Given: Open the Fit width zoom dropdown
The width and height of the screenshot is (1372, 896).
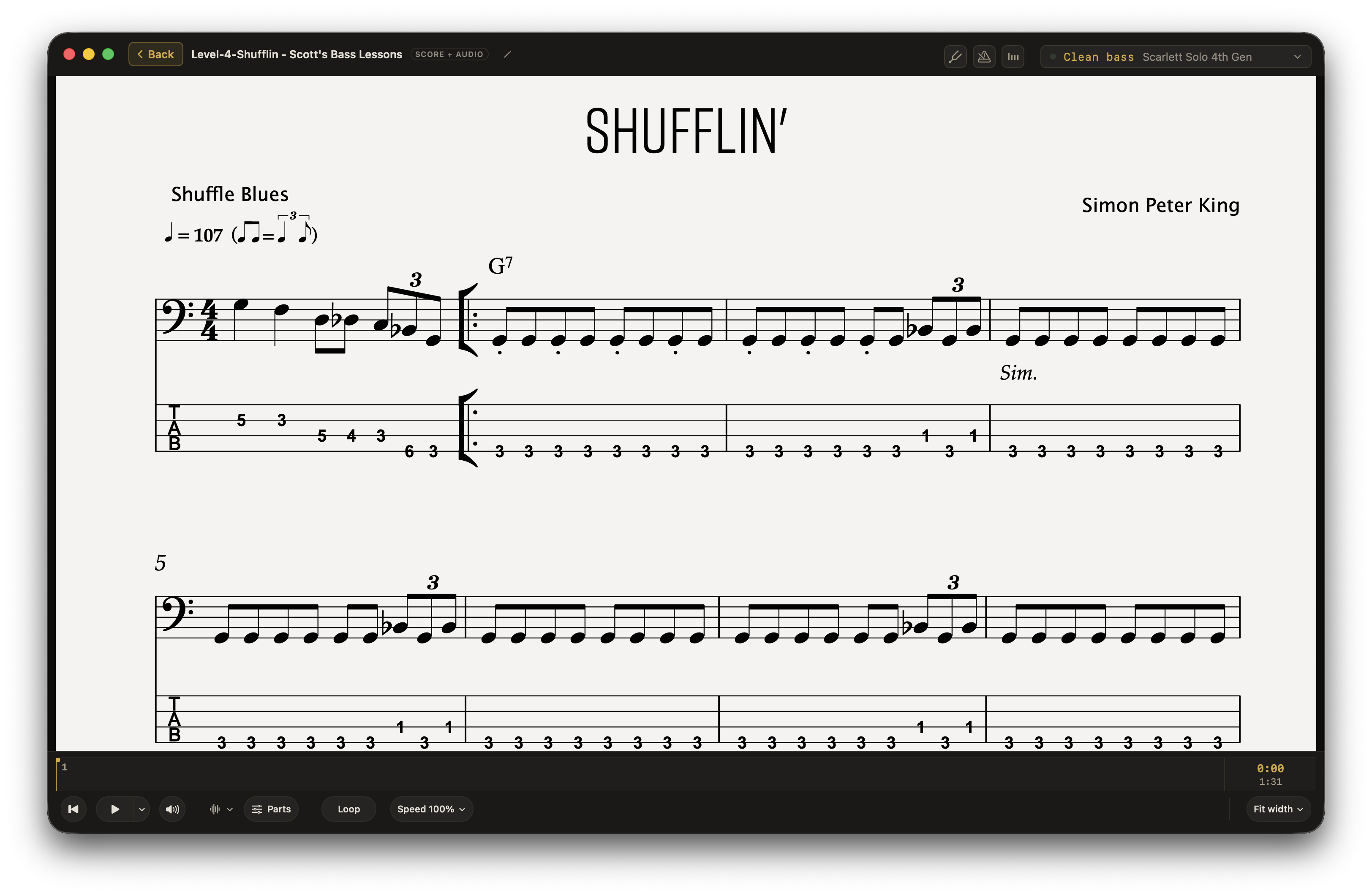Looking at the screenshot, I should click(1278, 809).
